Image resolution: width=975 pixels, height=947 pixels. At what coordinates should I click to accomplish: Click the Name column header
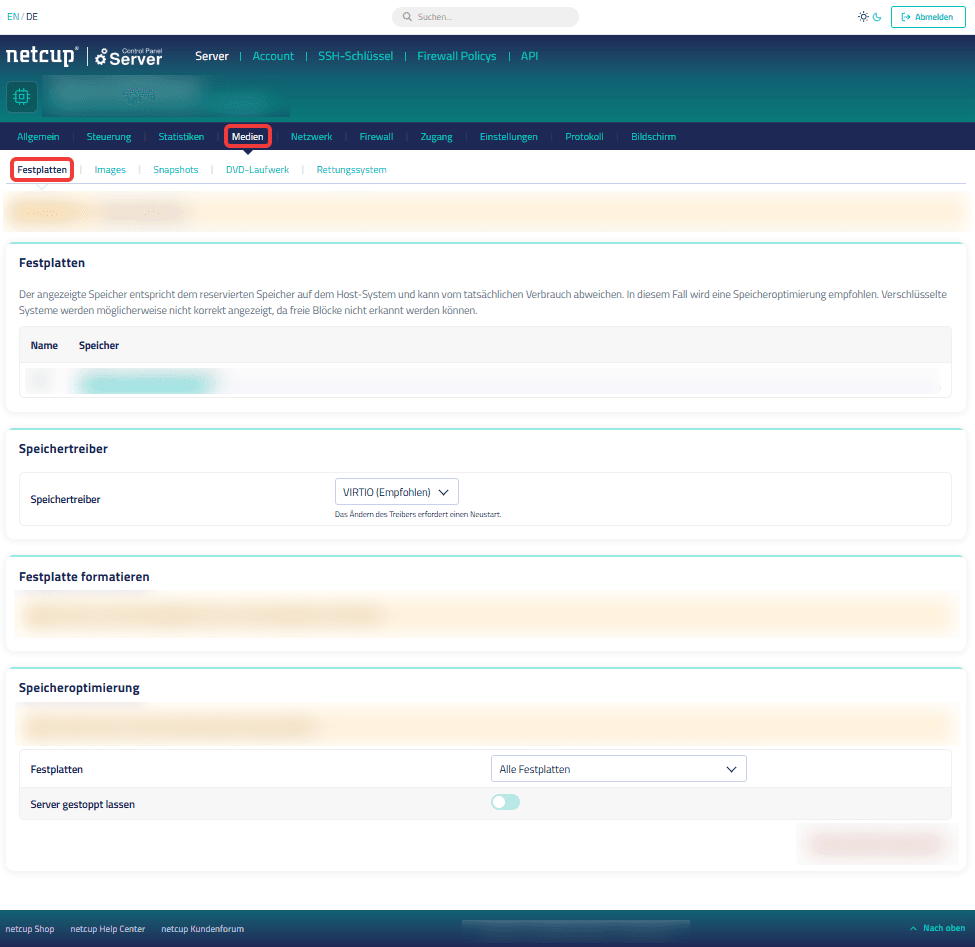(44, 346)
